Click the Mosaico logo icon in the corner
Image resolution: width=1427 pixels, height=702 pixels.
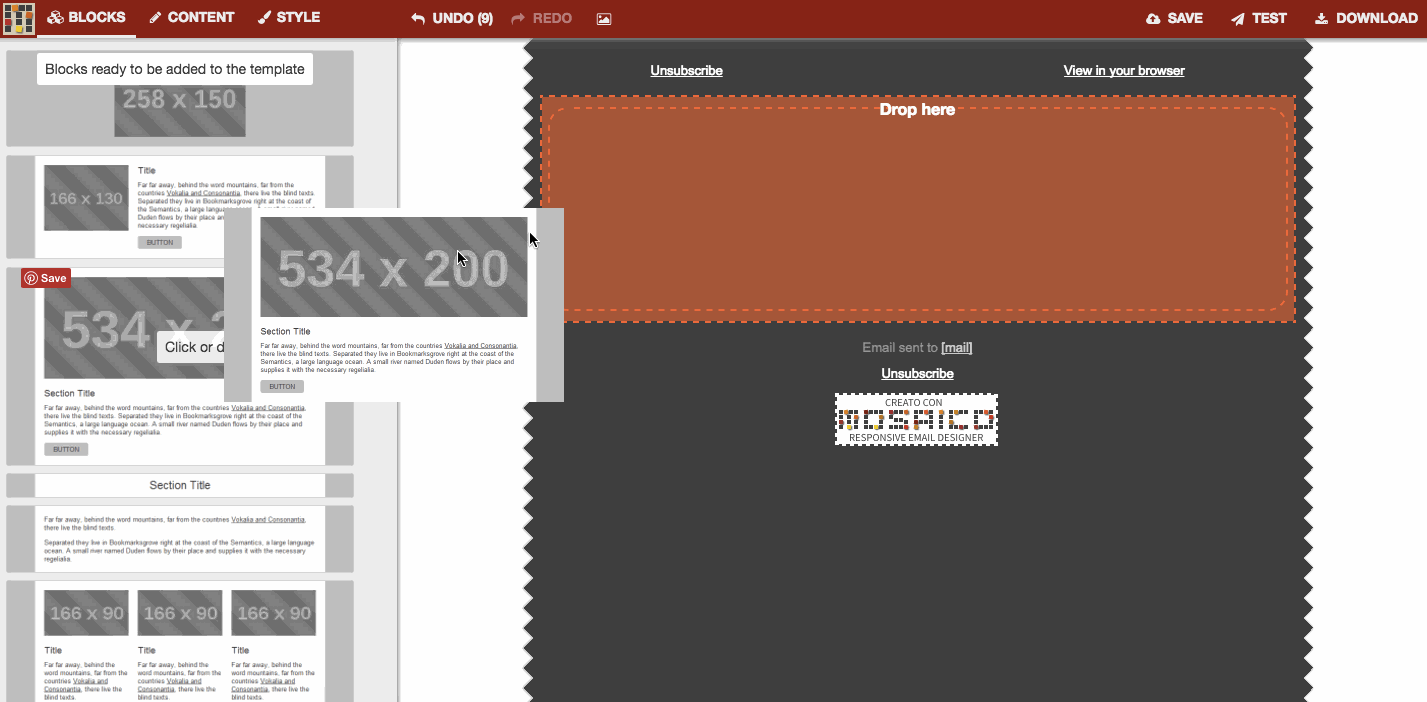[x=18, y=19]
